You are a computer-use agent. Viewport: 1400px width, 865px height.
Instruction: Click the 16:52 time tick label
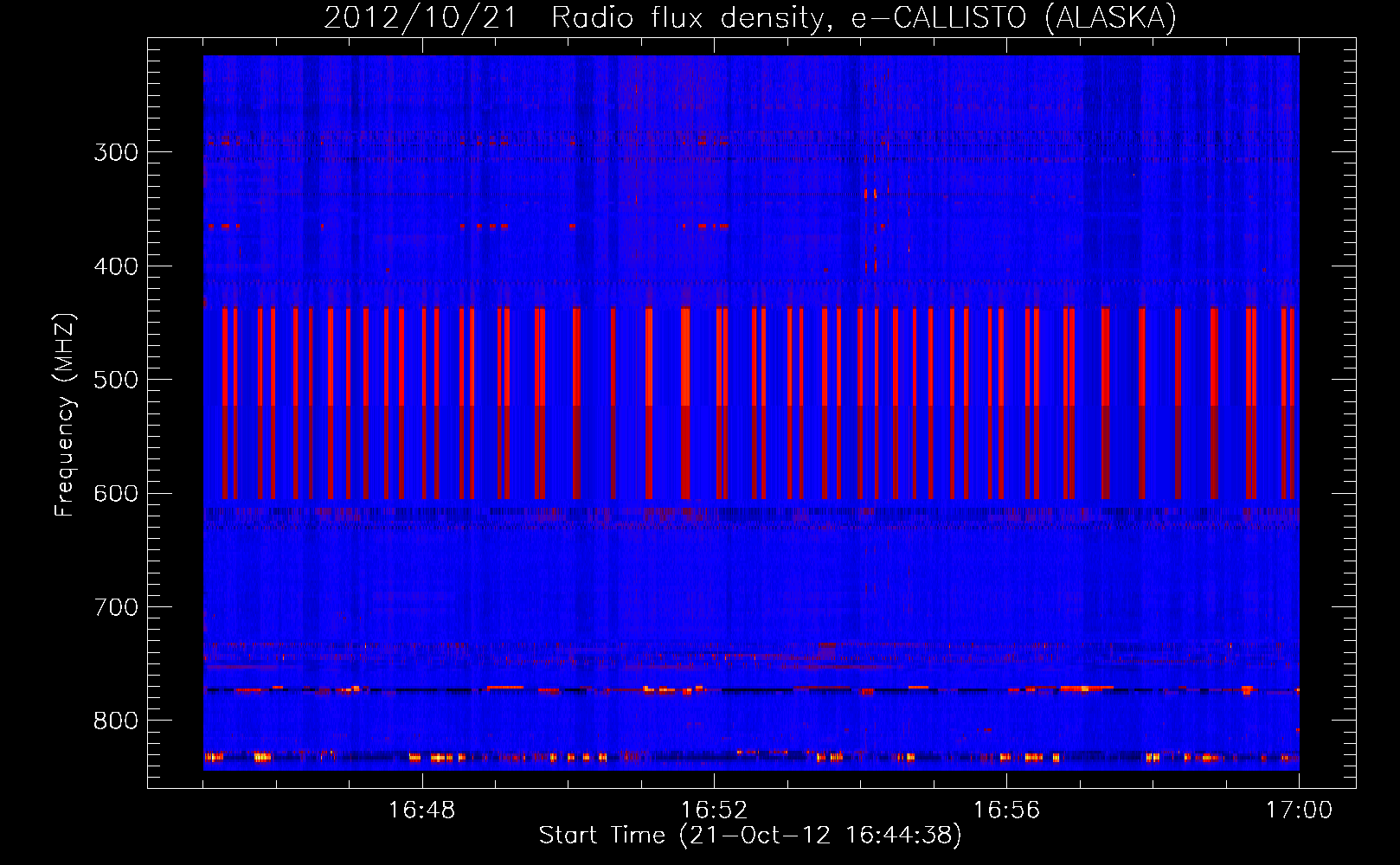[715, 811]
